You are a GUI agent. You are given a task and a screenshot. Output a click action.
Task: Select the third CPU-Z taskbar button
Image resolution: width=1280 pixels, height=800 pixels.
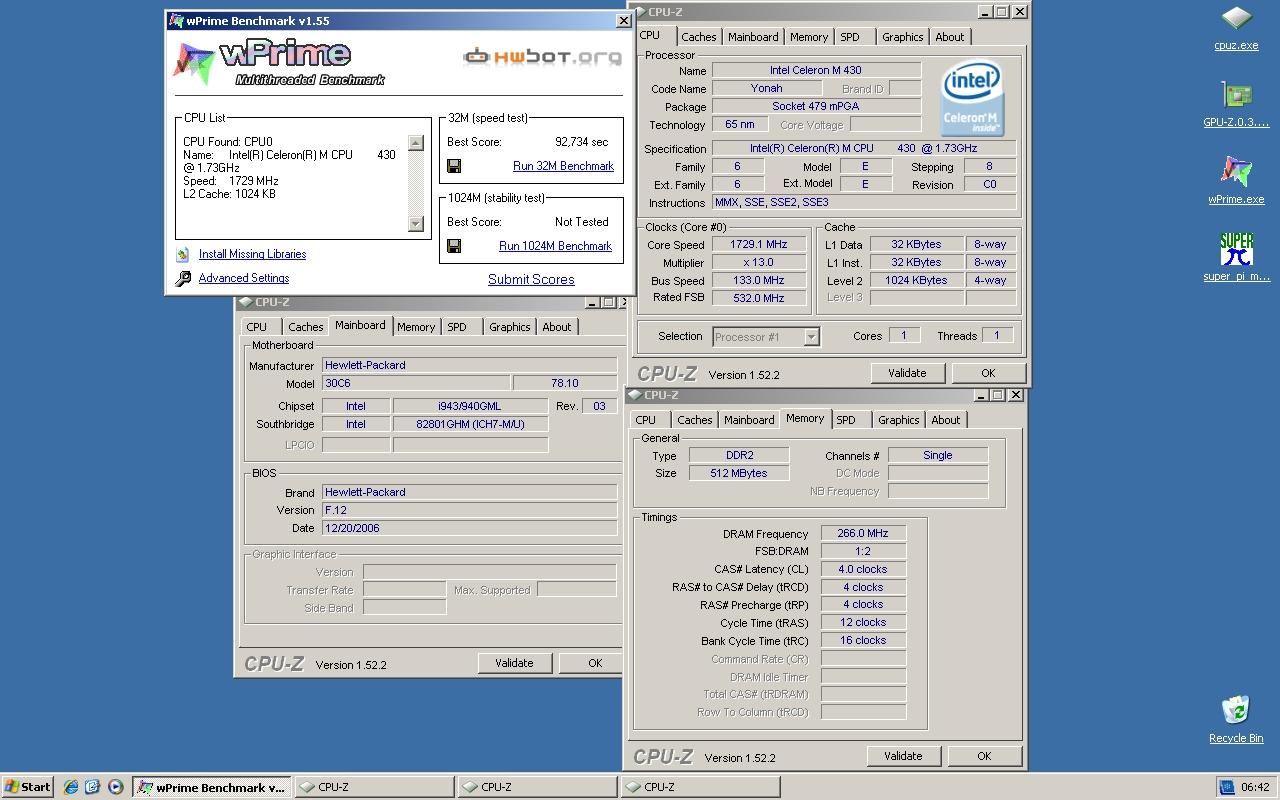pyautogui.click(x=699, y=787)
